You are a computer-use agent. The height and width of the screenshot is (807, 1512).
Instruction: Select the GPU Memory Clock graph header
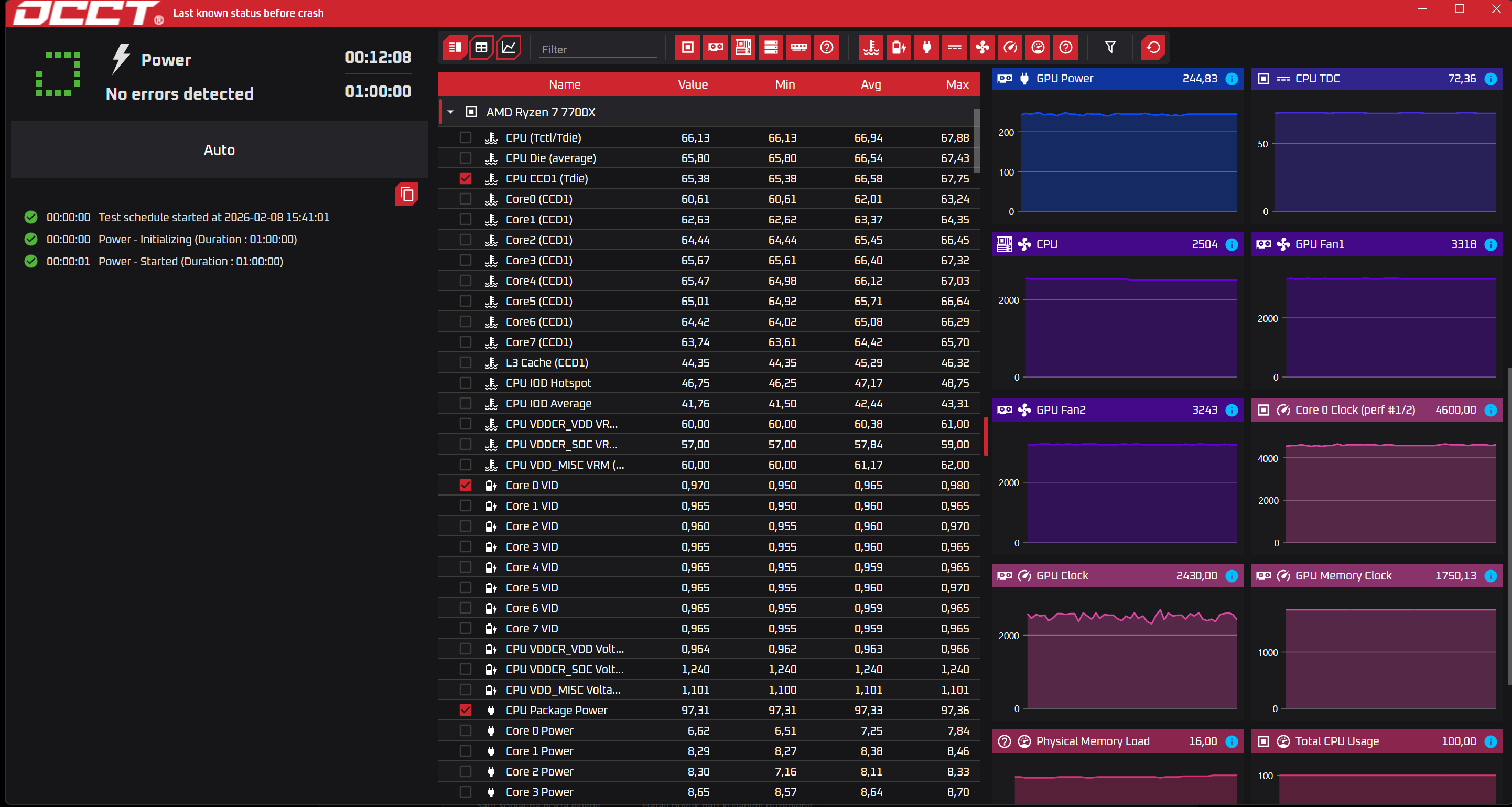coord(1376,576)
